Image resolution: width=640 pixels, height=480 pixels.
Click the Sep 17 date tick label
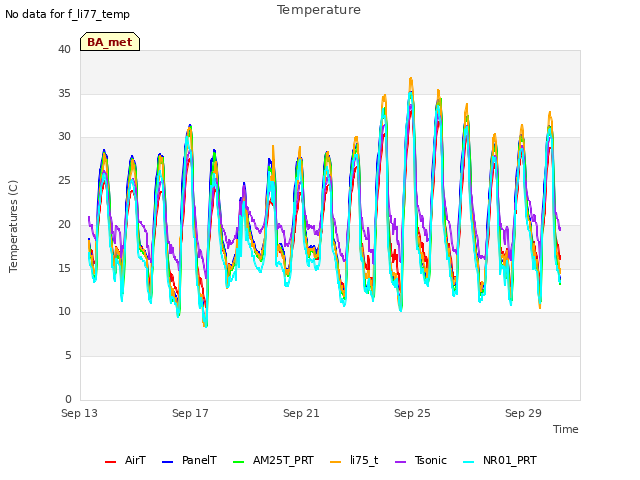click(x=190, y=413)
